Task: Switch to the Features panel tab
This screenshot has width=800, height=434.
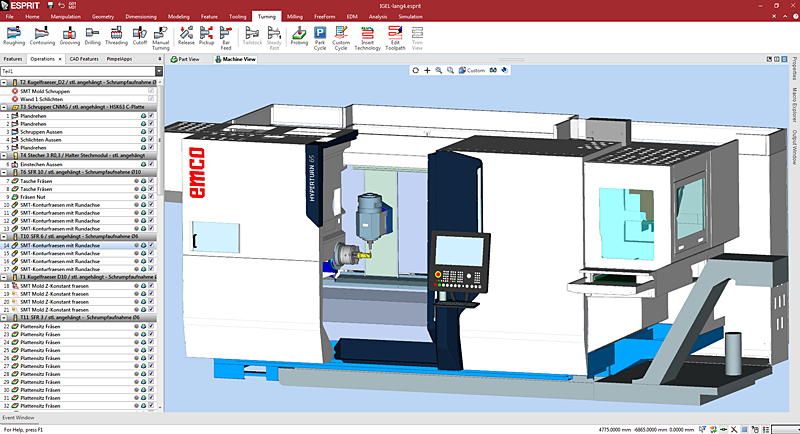Action: [x=13, y=59]
